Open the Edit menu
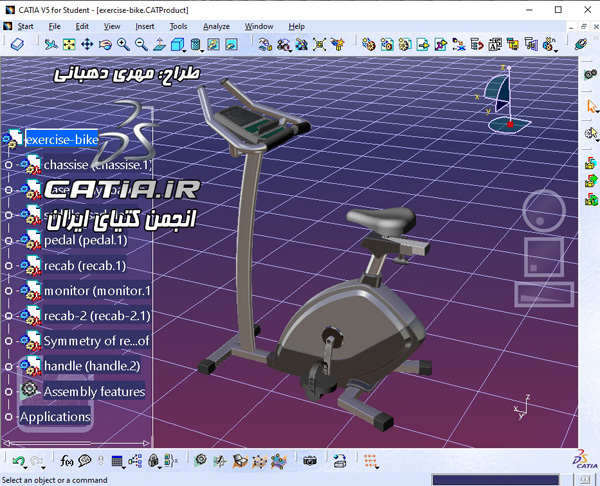Image resolution: width=600 pixels, height=486 pixels. (82, 26)
